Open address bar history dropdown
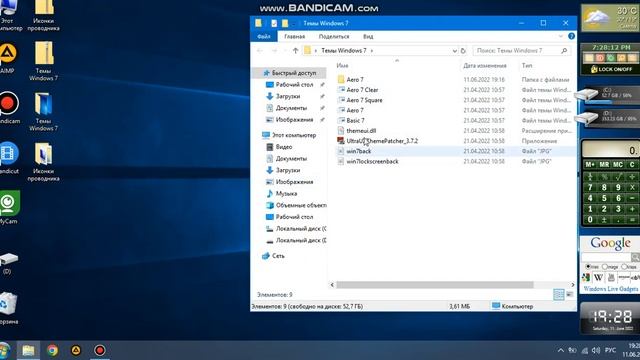This screenshot has height=360, width=640. click(x=454, y=51)
